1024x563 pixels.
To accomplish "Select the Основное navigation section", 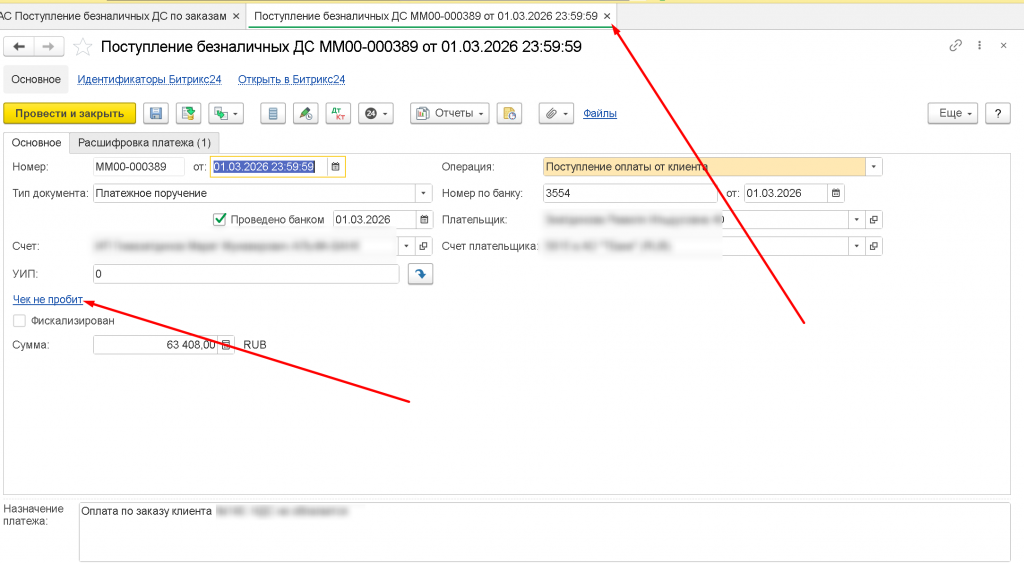I will pyautogui.click(x=36, y=79).
